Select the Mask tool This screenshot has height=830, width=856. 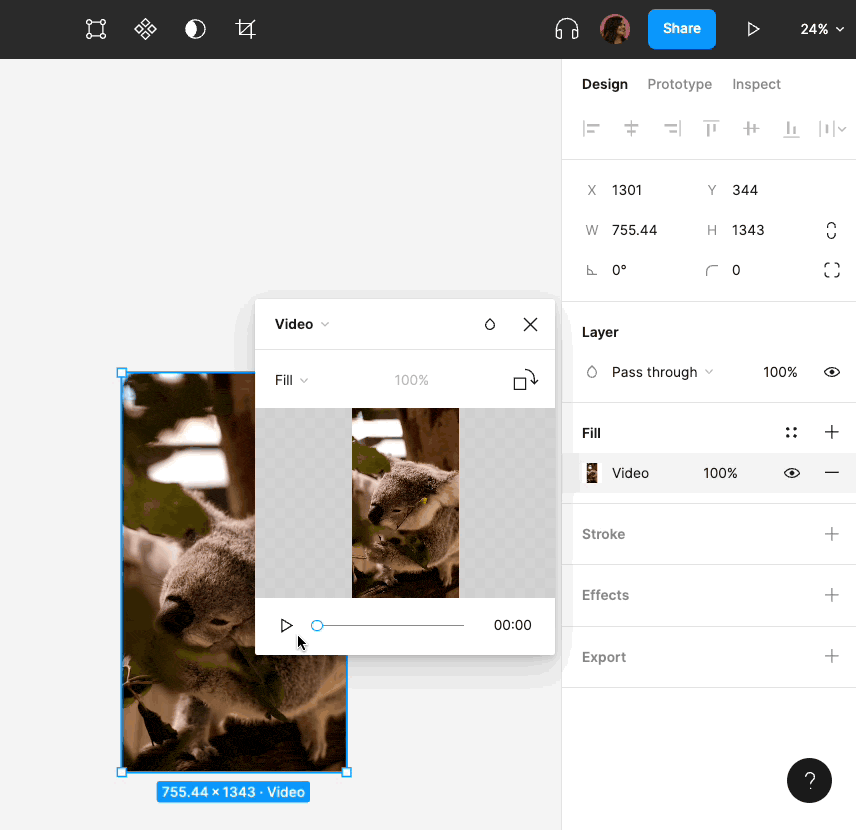[195, 29]
